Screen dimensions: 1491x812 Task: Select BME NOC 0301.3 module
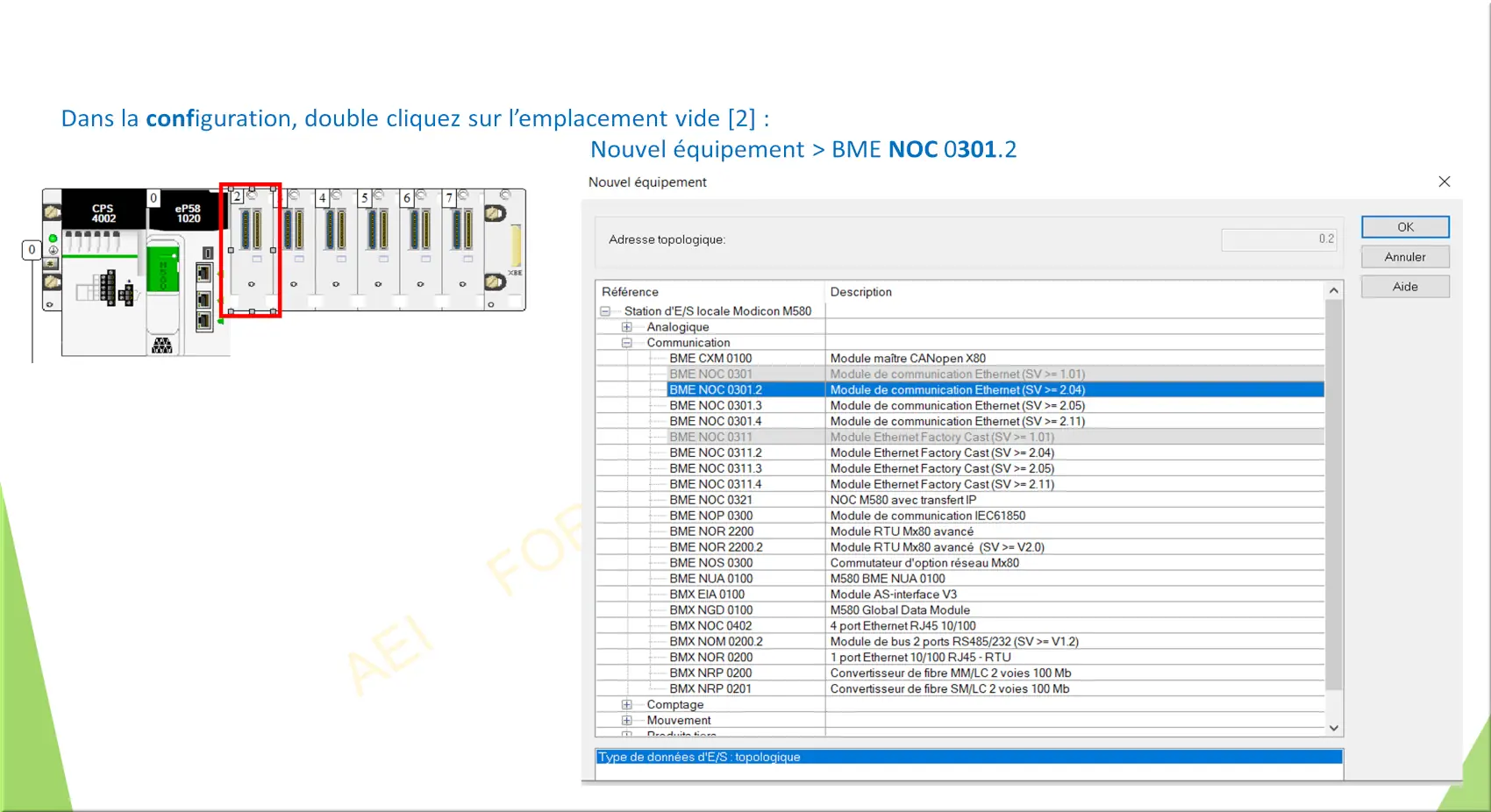click(716, 406)
